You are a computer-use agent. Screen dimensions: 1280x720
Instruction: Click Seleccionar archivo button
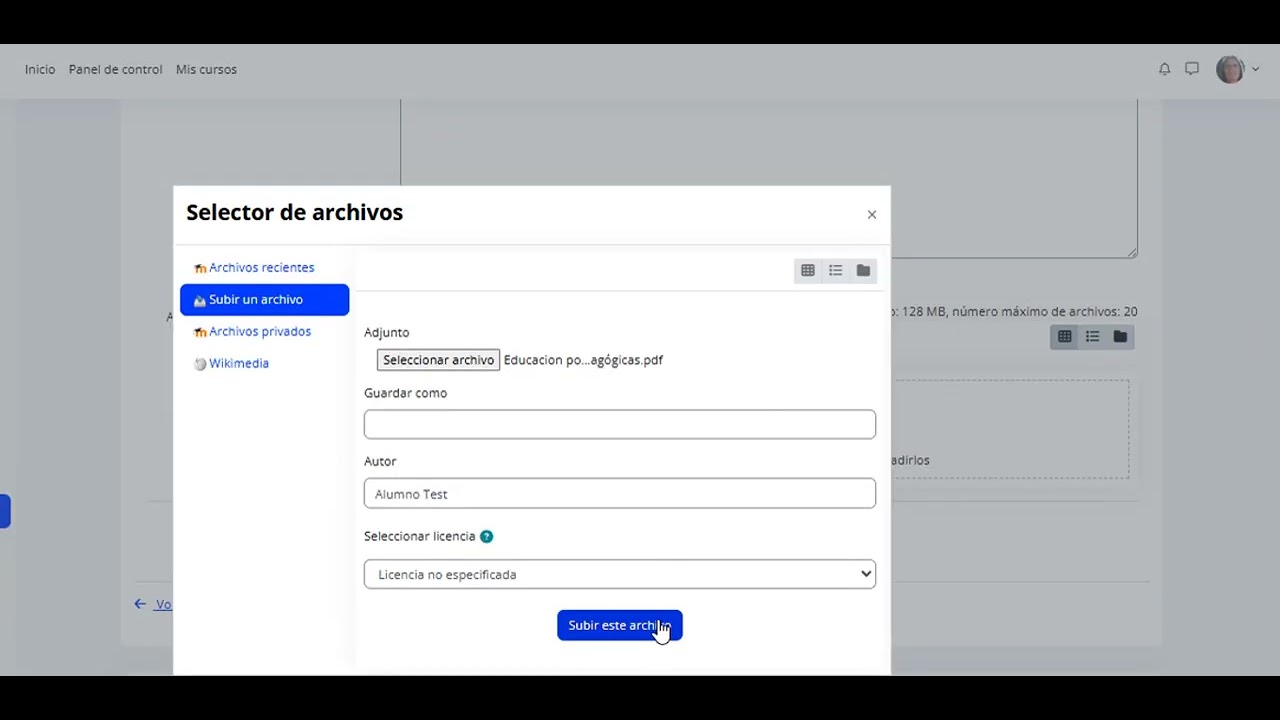point(438,360)
